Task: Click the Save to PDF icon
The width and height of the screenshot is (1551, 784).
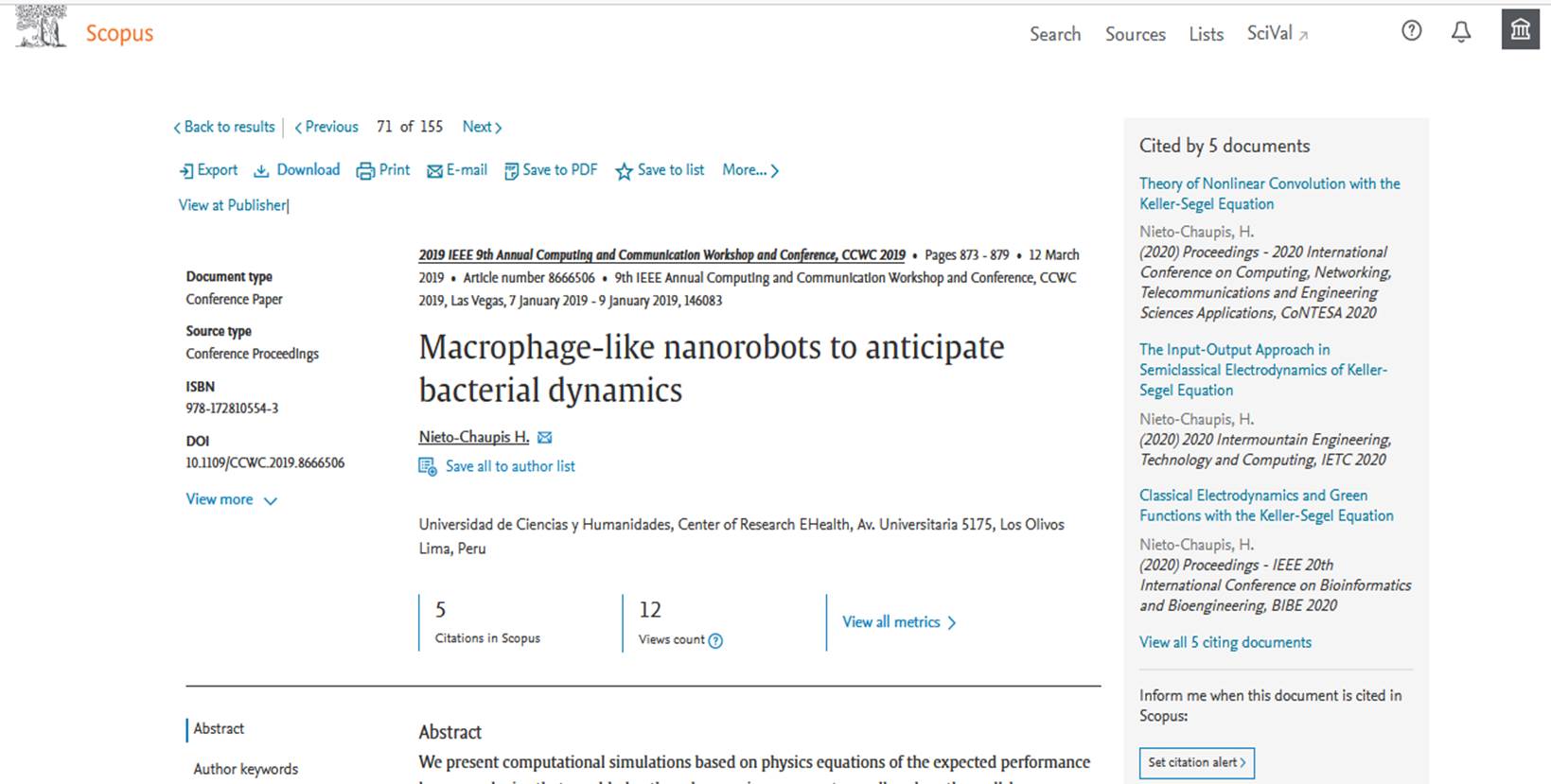Action: pos(511,171)
